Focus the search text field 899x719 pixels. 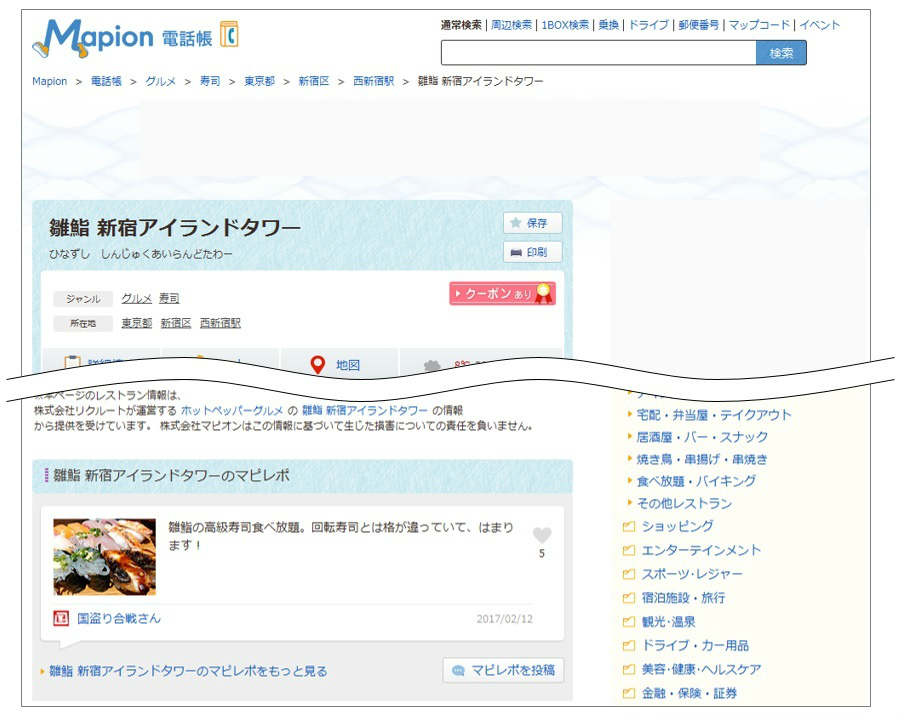[599, 53]
